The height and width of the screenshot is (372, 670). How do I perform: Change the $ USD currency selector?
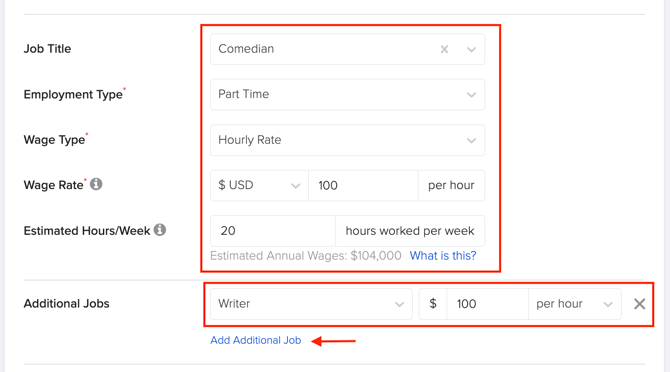point(259,185)
